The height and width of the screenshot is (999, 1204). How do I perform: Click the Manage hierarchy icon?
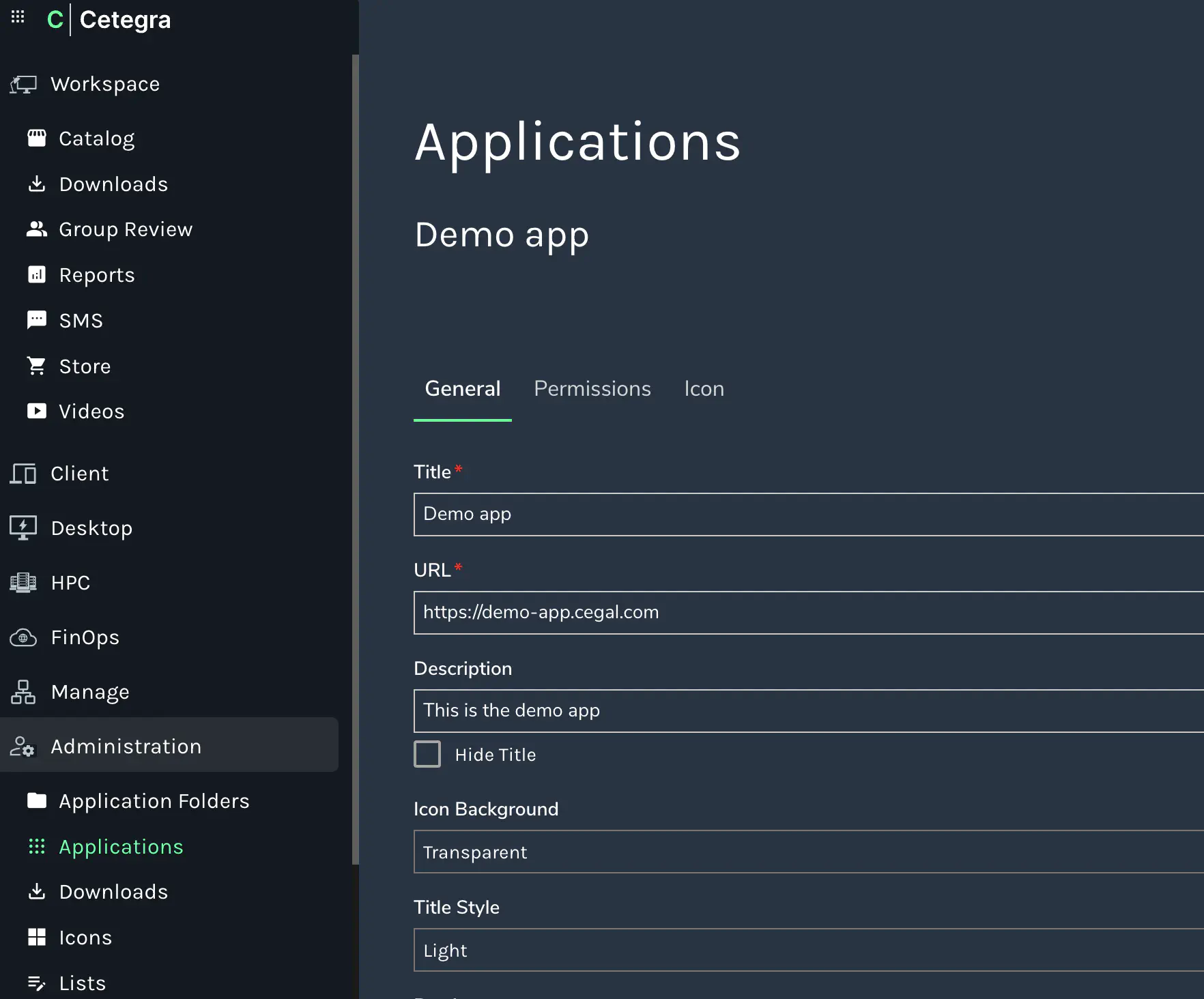click(23, 692)
